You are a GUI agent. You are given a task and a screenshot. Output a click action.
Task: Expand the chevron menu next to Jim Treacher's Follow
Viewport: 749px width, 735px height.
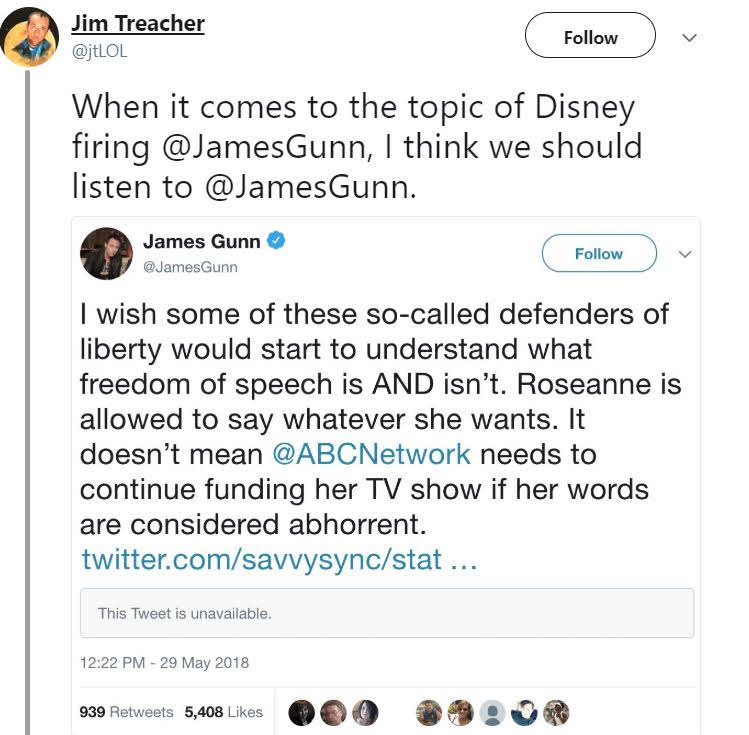pos(689,37)
